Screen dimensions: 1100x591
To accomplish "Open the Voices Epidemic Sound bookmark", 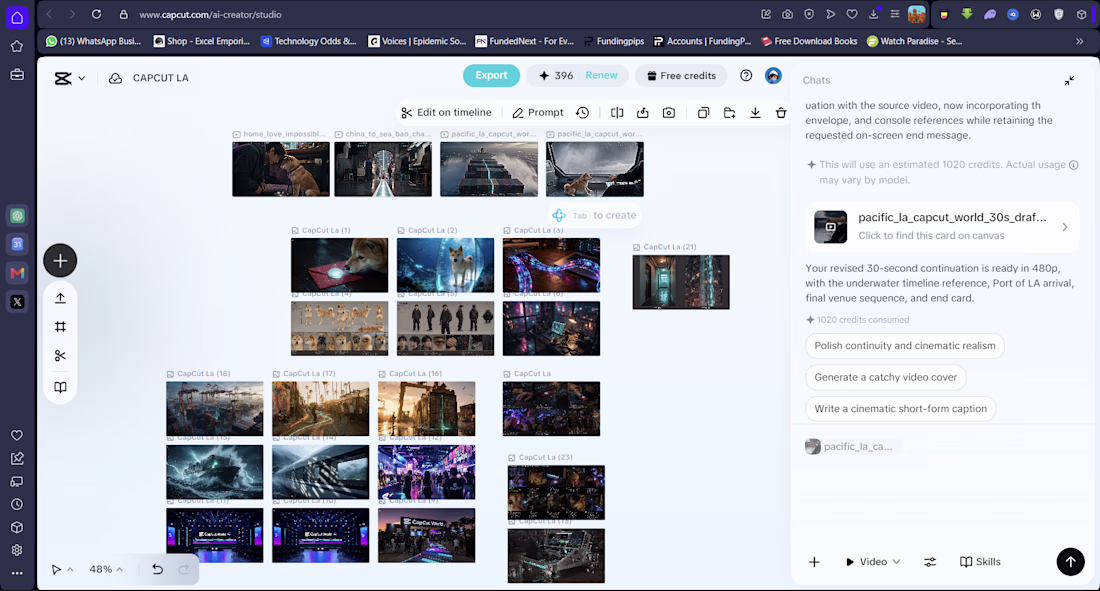I will tap(417, 41).
